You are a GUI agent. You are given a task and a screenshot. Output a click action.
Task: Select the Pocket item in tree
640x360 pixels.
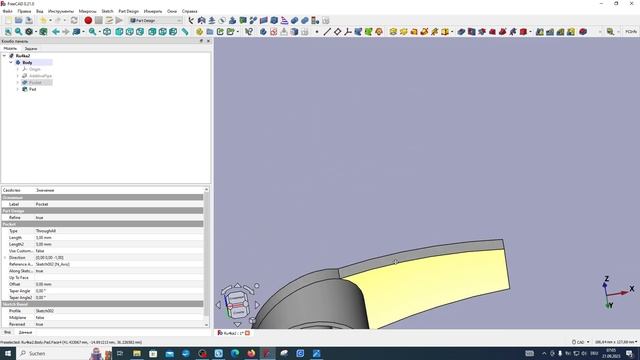pyautogui.click(x=35, y=82)
